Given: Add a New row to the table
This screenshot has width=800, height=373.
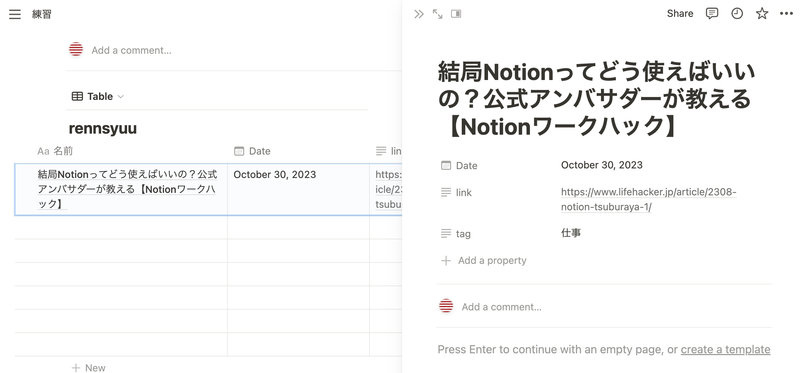Looking at the screenshot, I should coord(89,367).
